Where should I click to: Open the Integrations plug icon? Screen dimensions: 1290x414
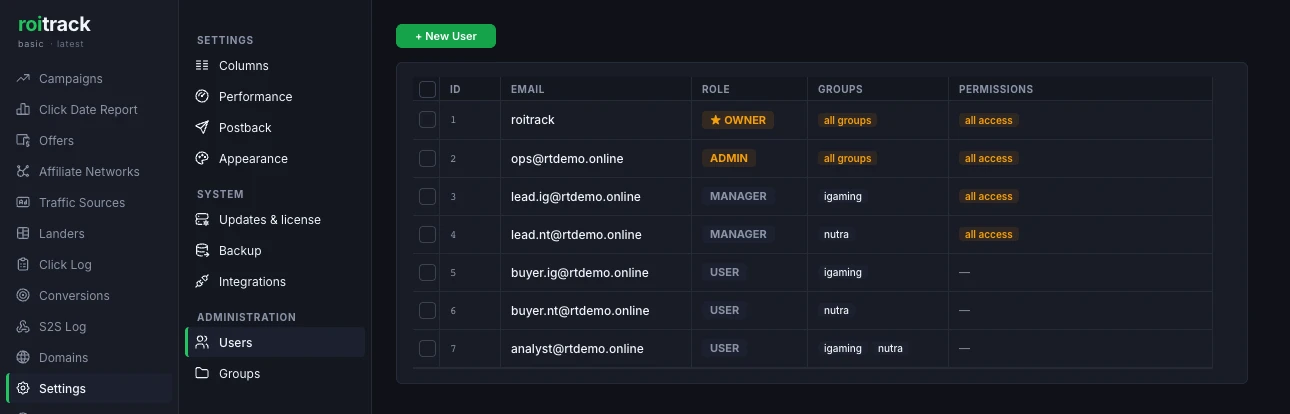click(202, 282)
